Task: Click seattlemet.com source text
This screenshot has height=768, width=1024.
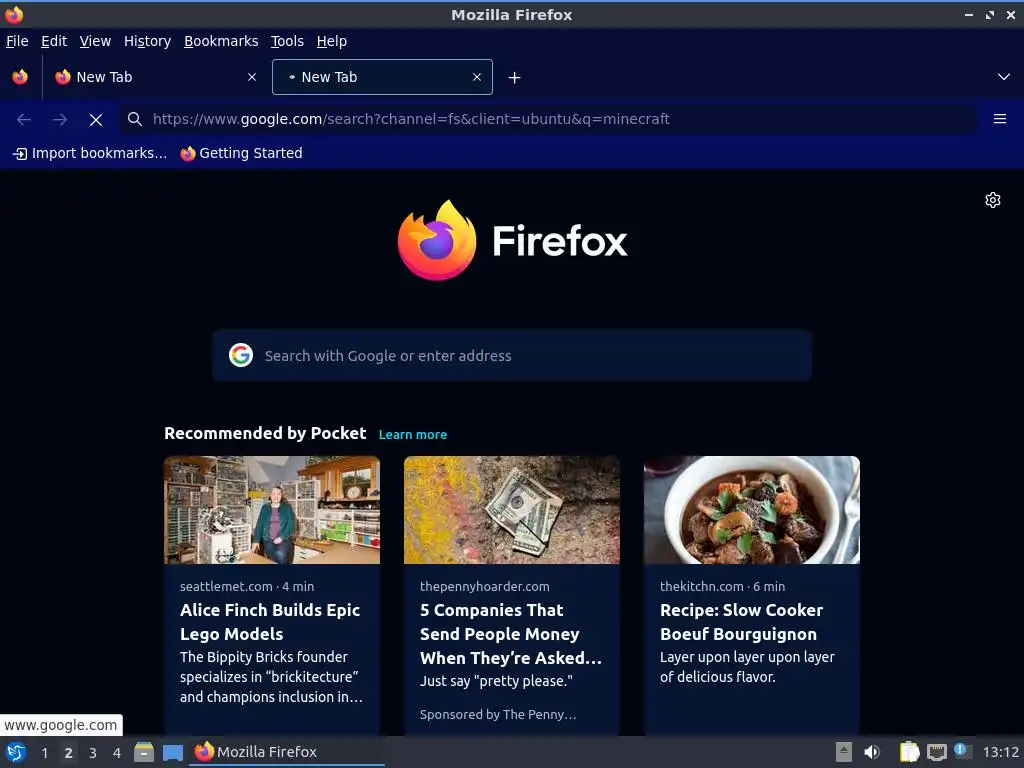Action: click(226, 586)
